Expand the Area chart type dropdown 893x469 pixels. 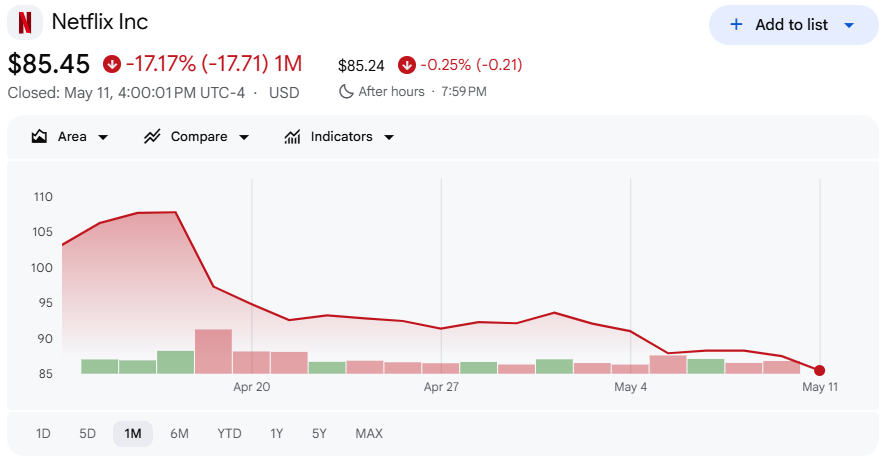(103, 137)
